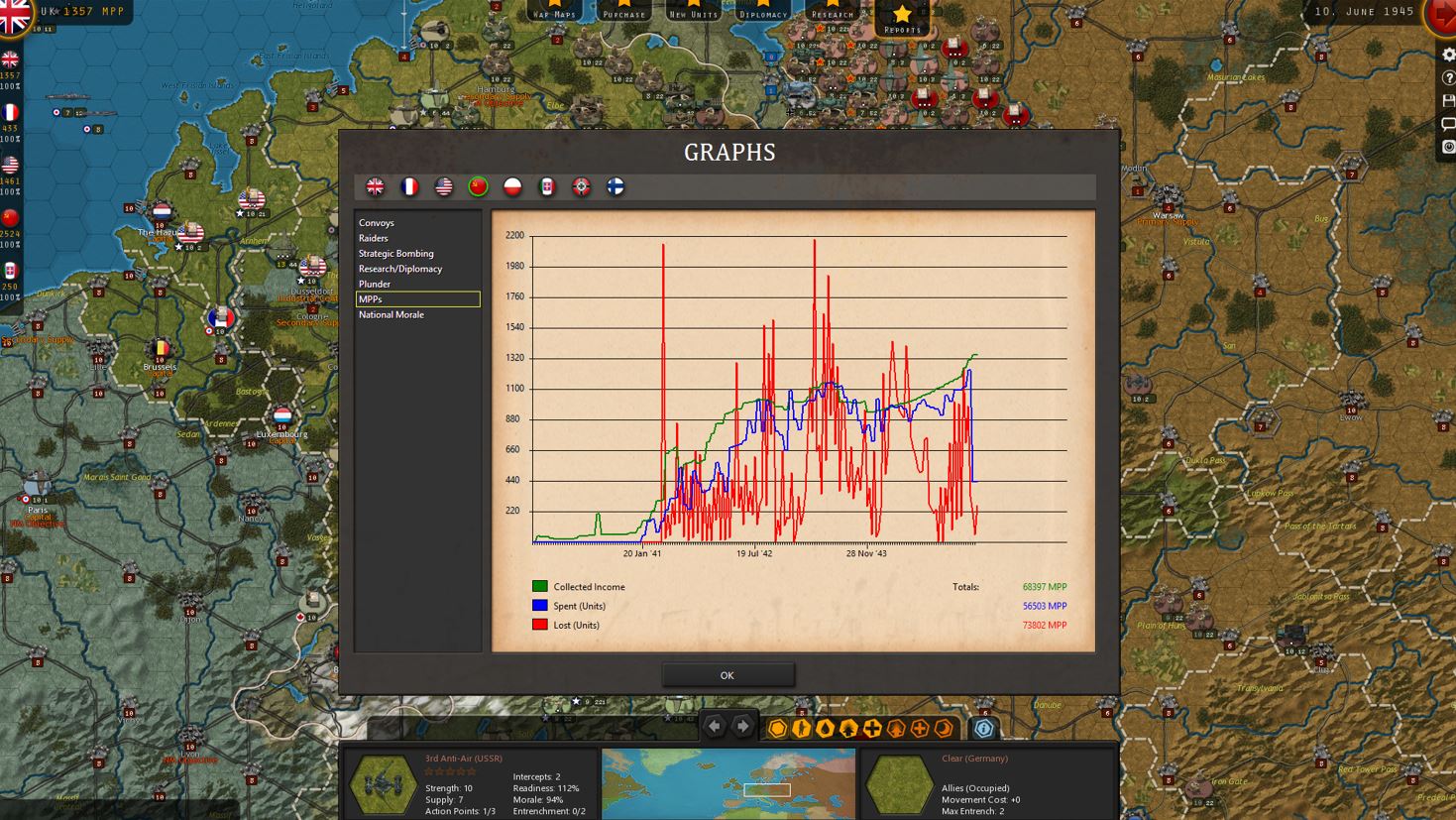Click the 73802 MPP lost total
The height and width of the screenshot is (820, 1456).
click(1045, 625)
